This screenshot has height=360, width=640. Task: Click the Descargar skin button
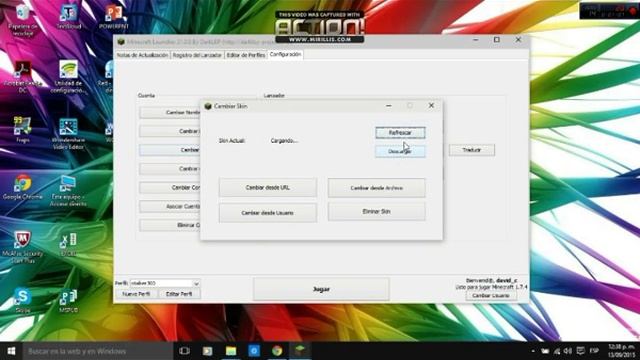pos(400,151)
